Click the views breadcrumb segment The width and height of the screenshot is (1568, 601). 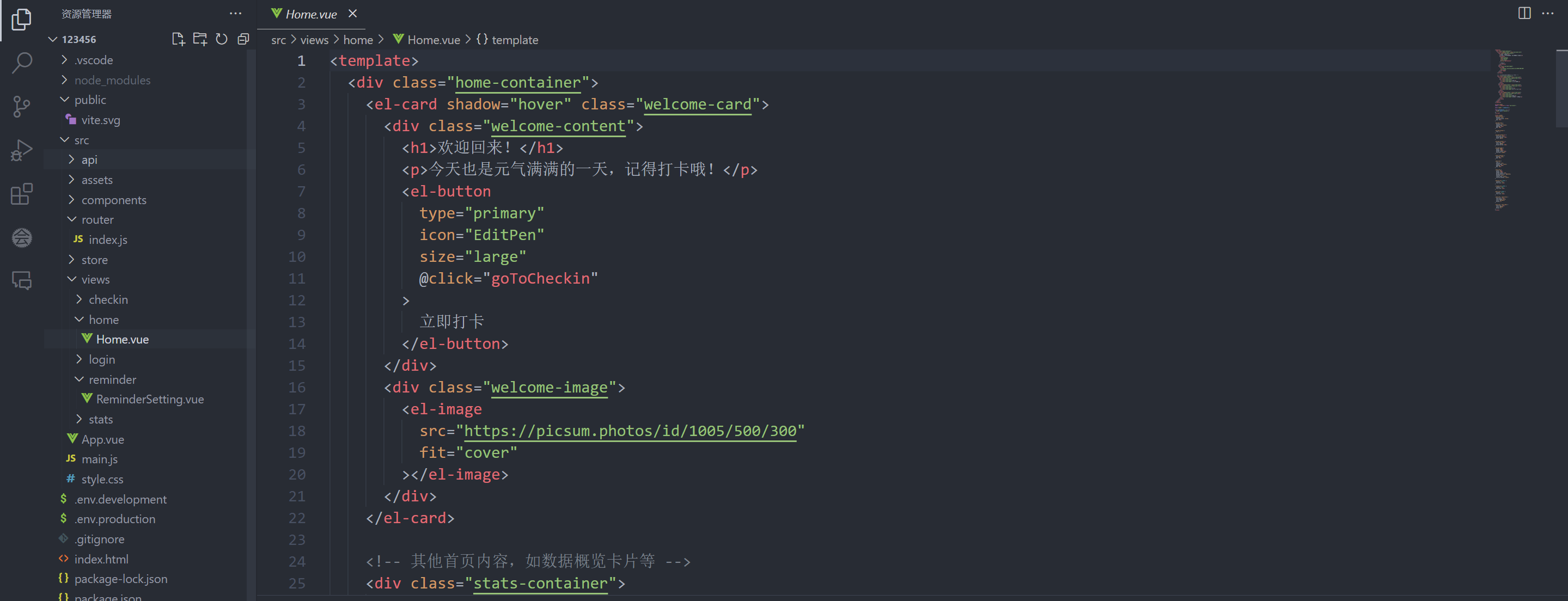click(314, 40)
